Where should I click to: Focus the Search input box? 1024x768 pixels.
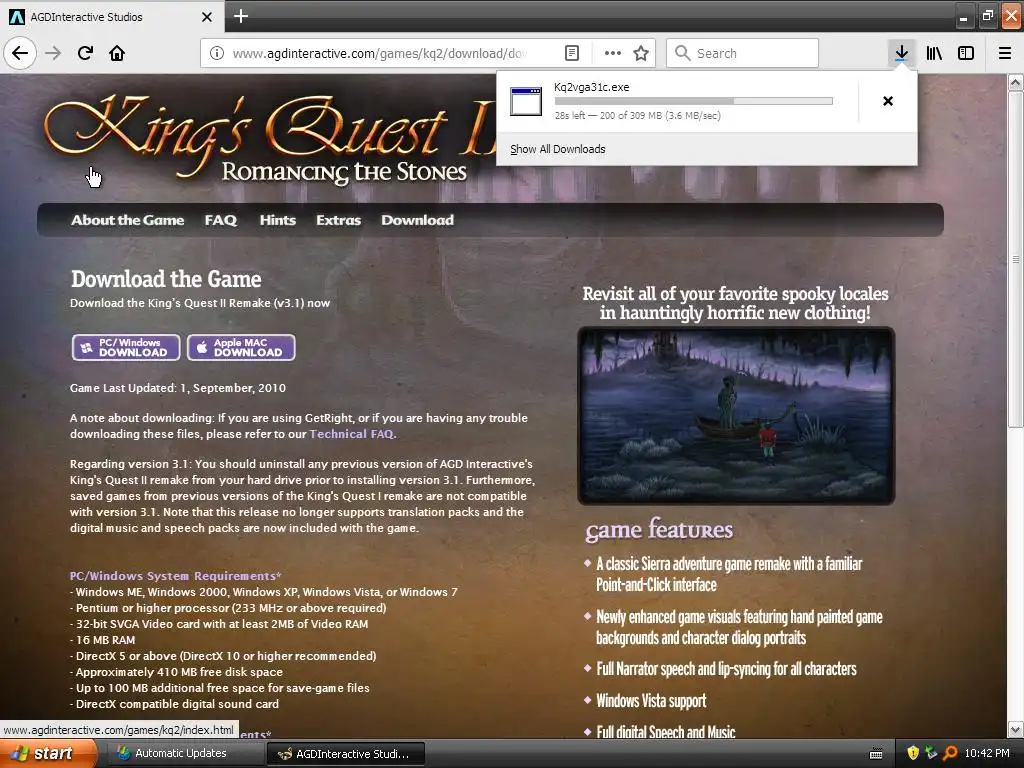pos(743,53)
